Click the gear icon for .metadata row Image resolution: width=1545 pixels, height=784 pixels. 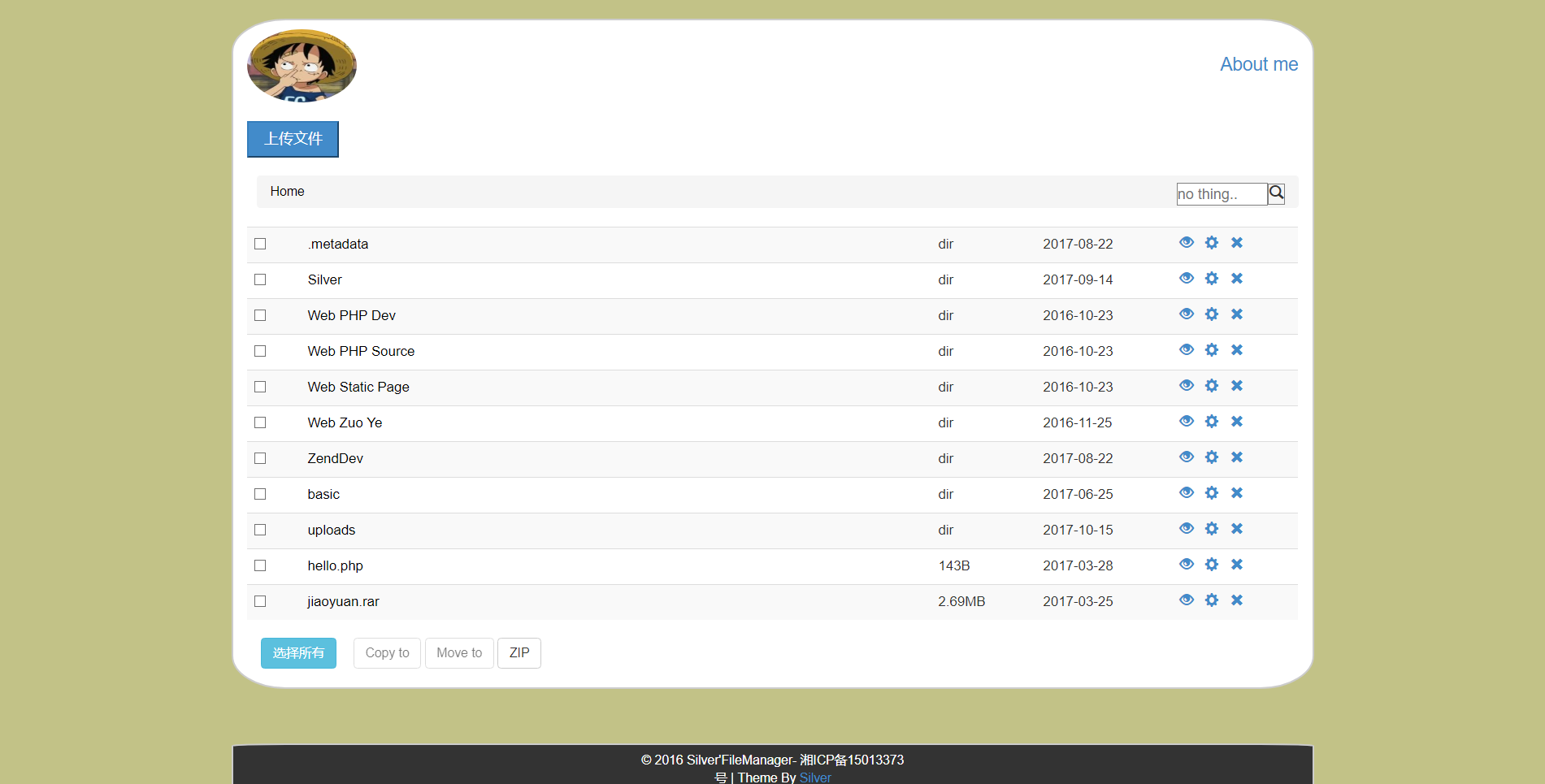click(1212, 243)
